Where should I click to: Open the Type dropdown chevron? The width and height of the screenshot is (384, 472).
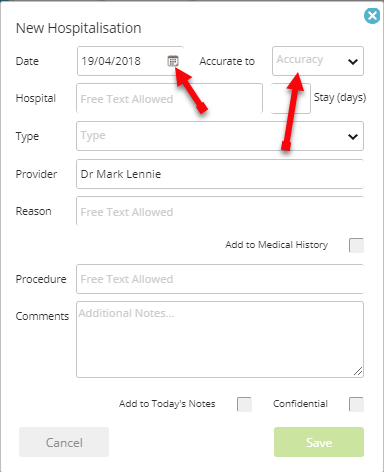coord(353,136)
